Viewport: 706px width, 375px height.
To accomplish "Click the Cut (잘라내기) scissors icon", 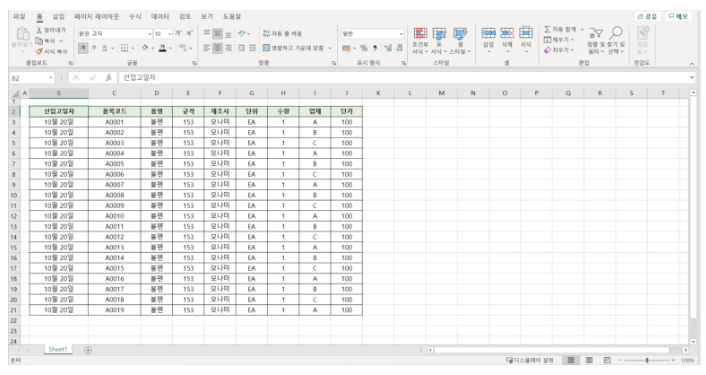I will 40,30.
